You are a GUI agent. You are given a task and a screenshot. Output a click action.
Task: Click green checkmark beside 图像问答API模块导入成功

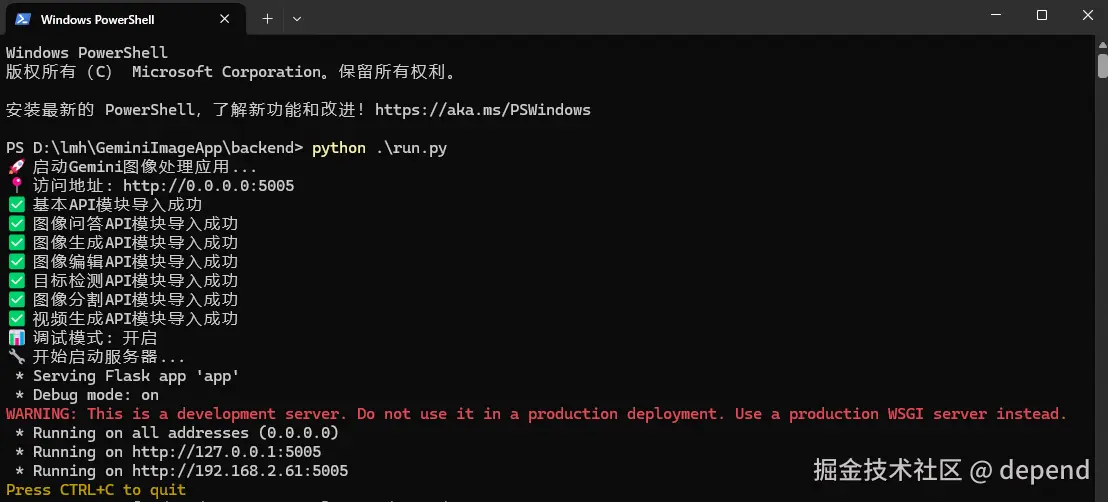(x=16, y=224)
